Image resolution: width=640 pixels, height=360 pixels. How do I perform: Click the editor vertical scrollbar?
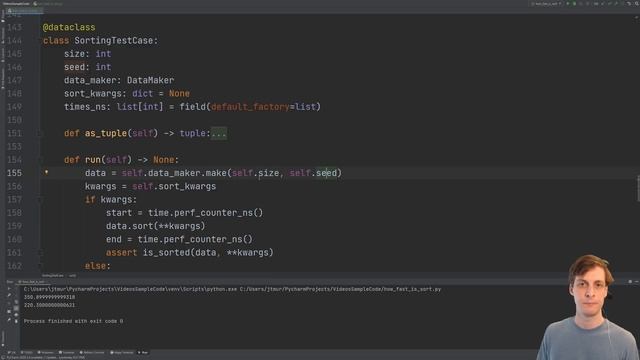[638, 188]
